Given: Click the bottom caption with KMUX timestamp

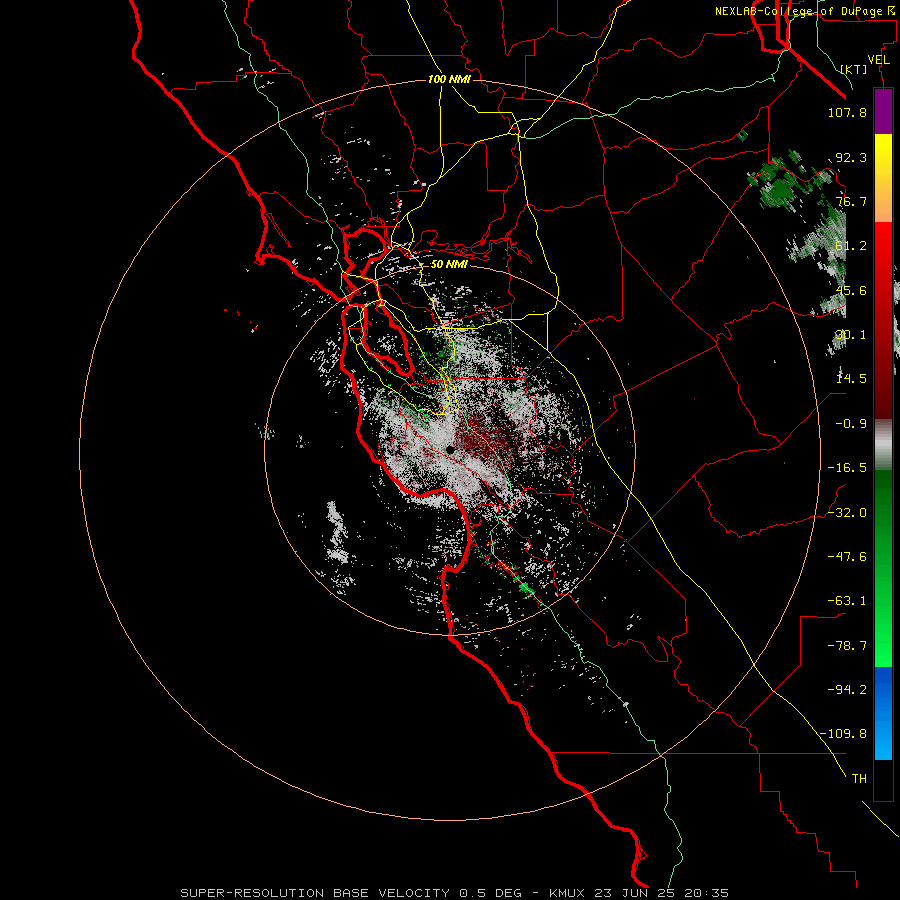Looking at the screenshot, I should tap(455, 893).
